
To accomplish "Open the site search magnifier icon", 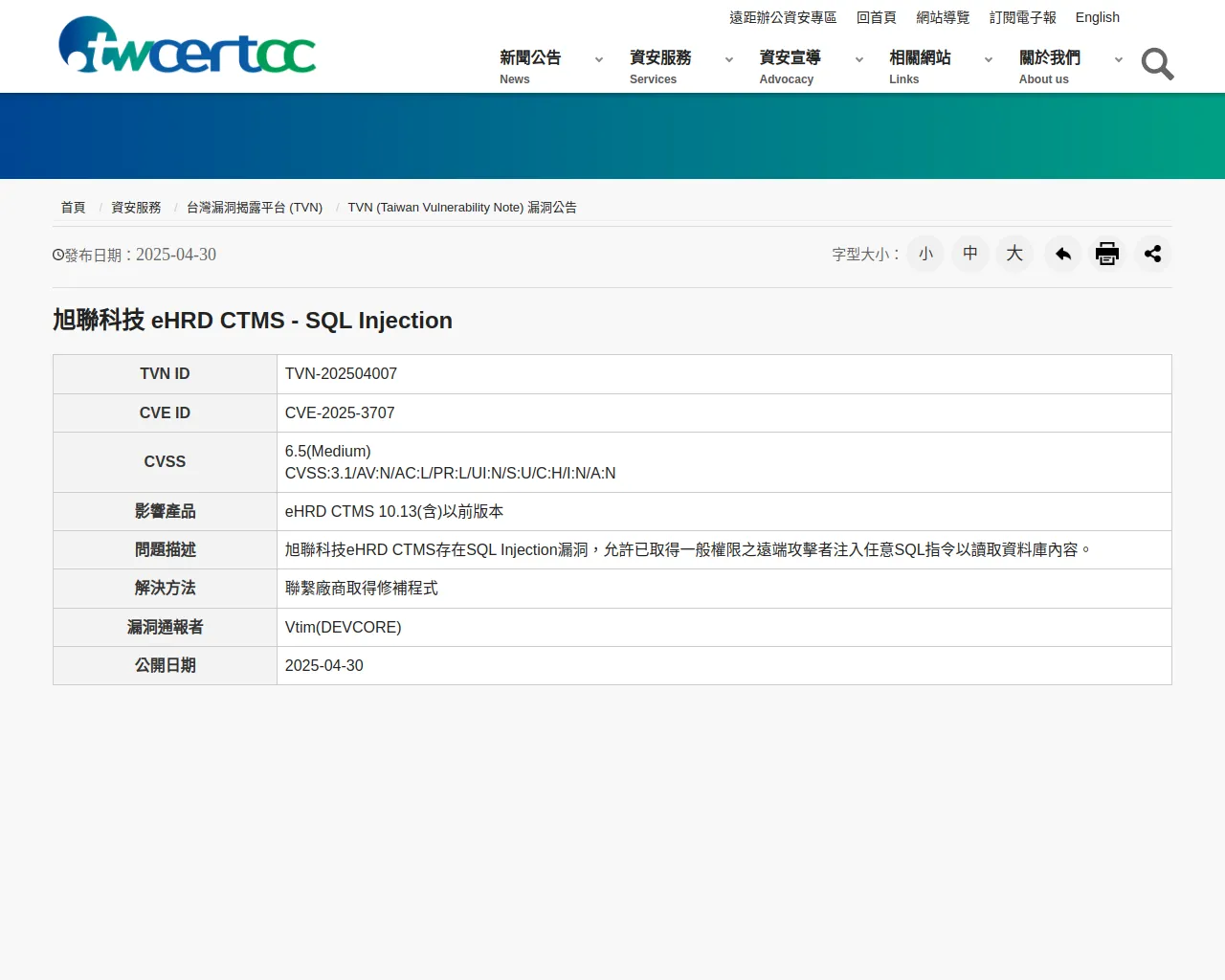I will tap(1157, 64).
